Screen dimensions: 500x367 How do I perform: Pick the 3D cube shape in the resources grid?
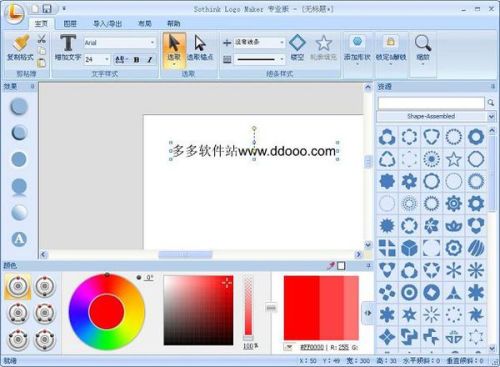coord(409,248)
